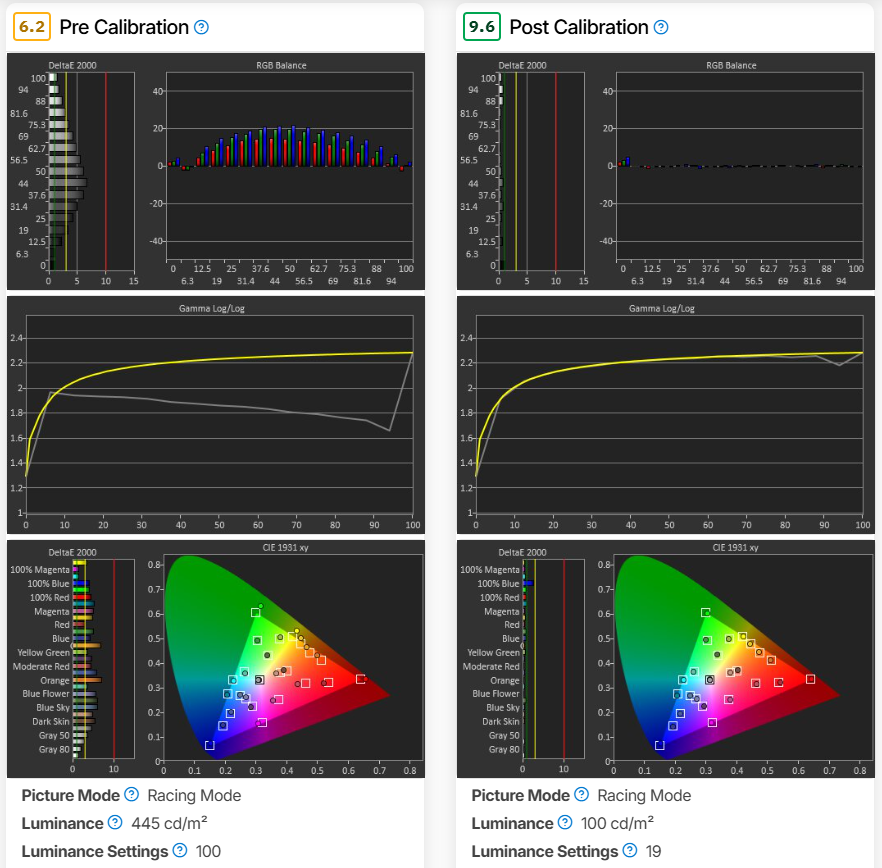882x868 pixels.
Task: Click the 6.2 Pre Calibration score badge
Action: [x=32, y=26]
